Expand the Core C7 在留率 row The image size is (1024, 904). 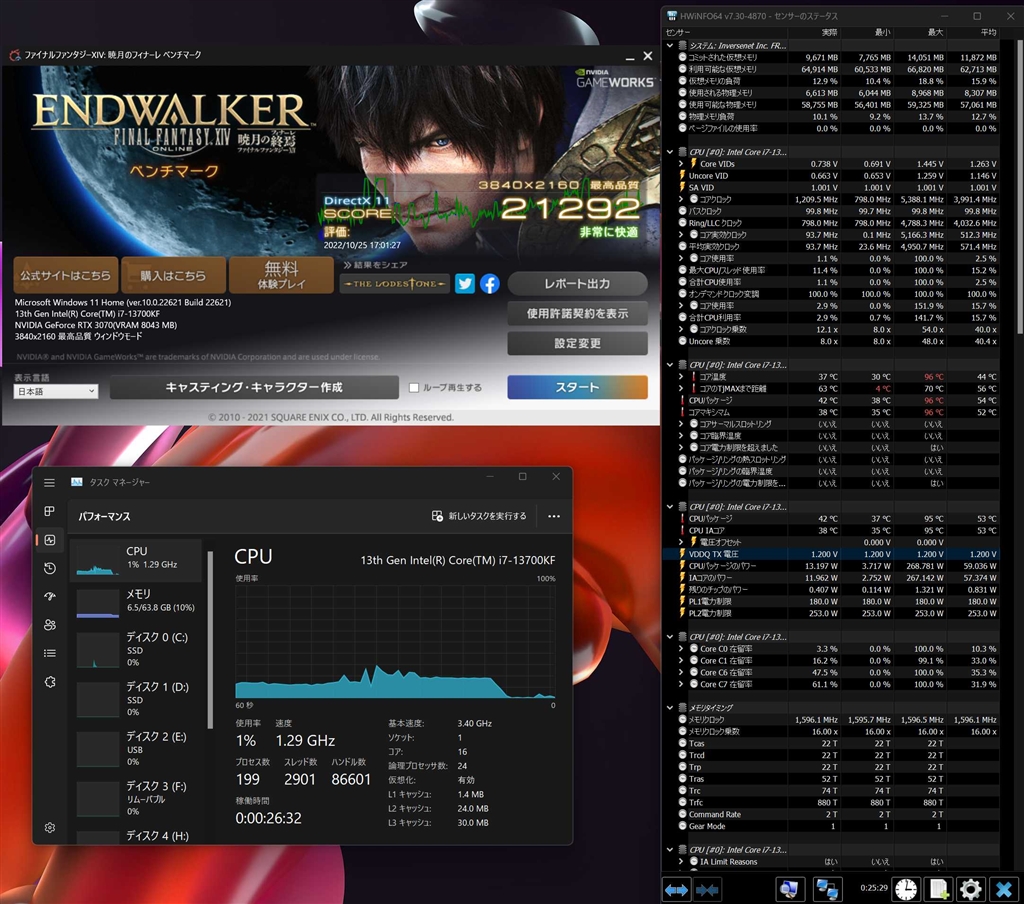(x=681, y=684)
